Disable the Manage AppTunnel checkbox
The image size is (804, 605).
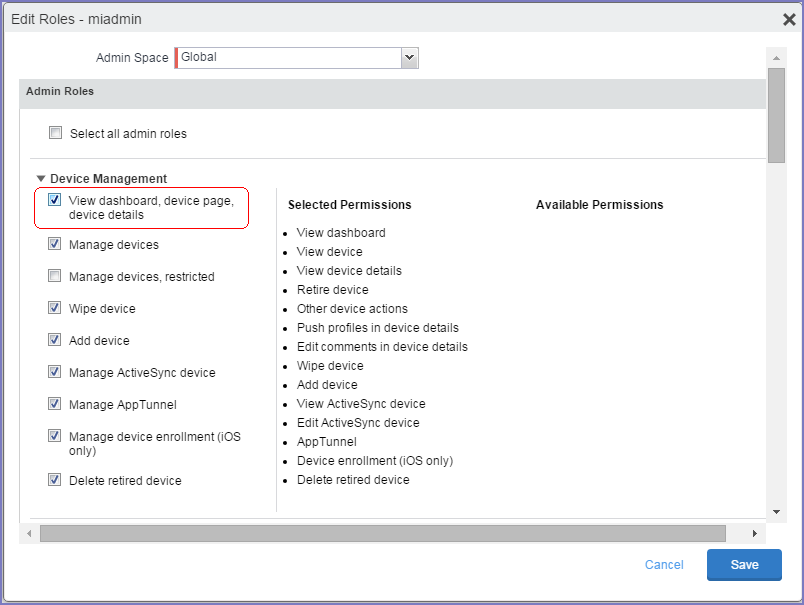[x=54, y=404]
